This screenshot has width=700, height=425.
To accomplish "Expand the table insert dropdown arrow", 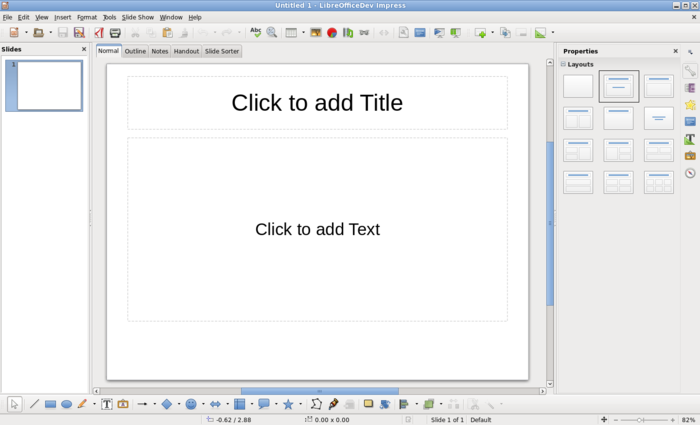I will pyautogui.click(x=303, y=33).
